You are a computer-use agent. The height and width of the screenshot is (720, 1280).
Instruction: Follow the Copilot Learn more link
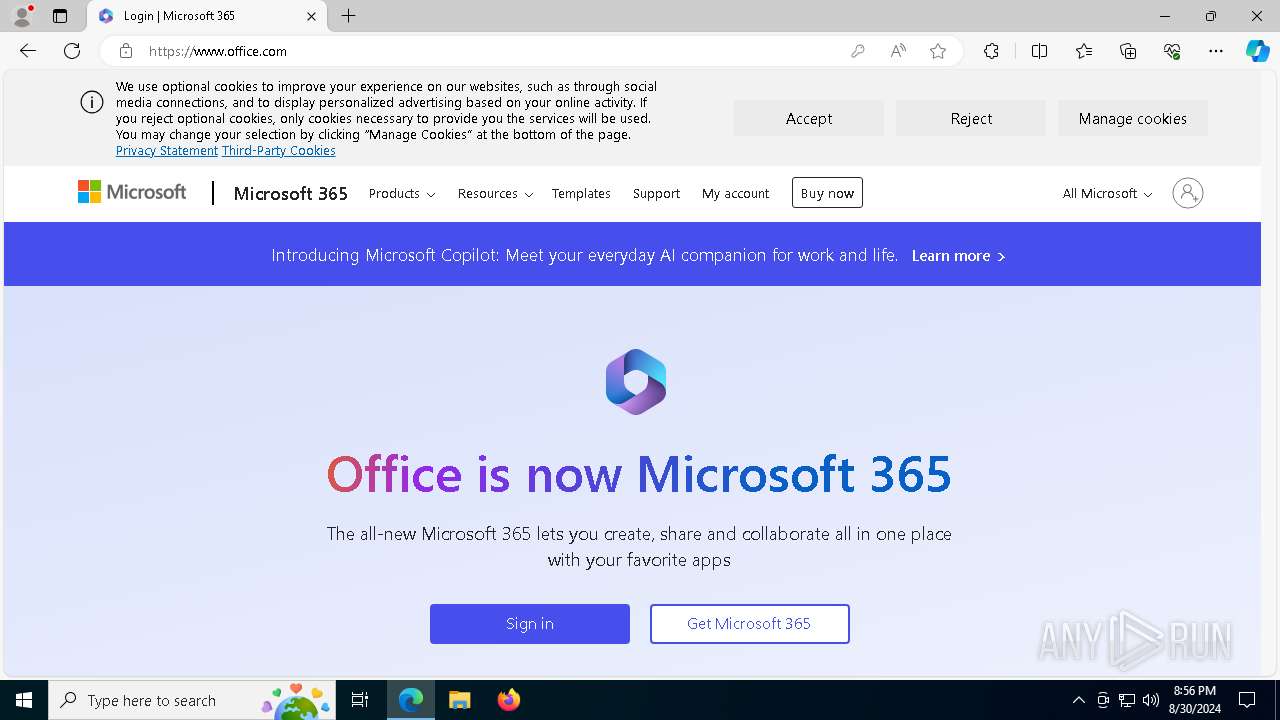pyautogui.click(x=958, y=256)
